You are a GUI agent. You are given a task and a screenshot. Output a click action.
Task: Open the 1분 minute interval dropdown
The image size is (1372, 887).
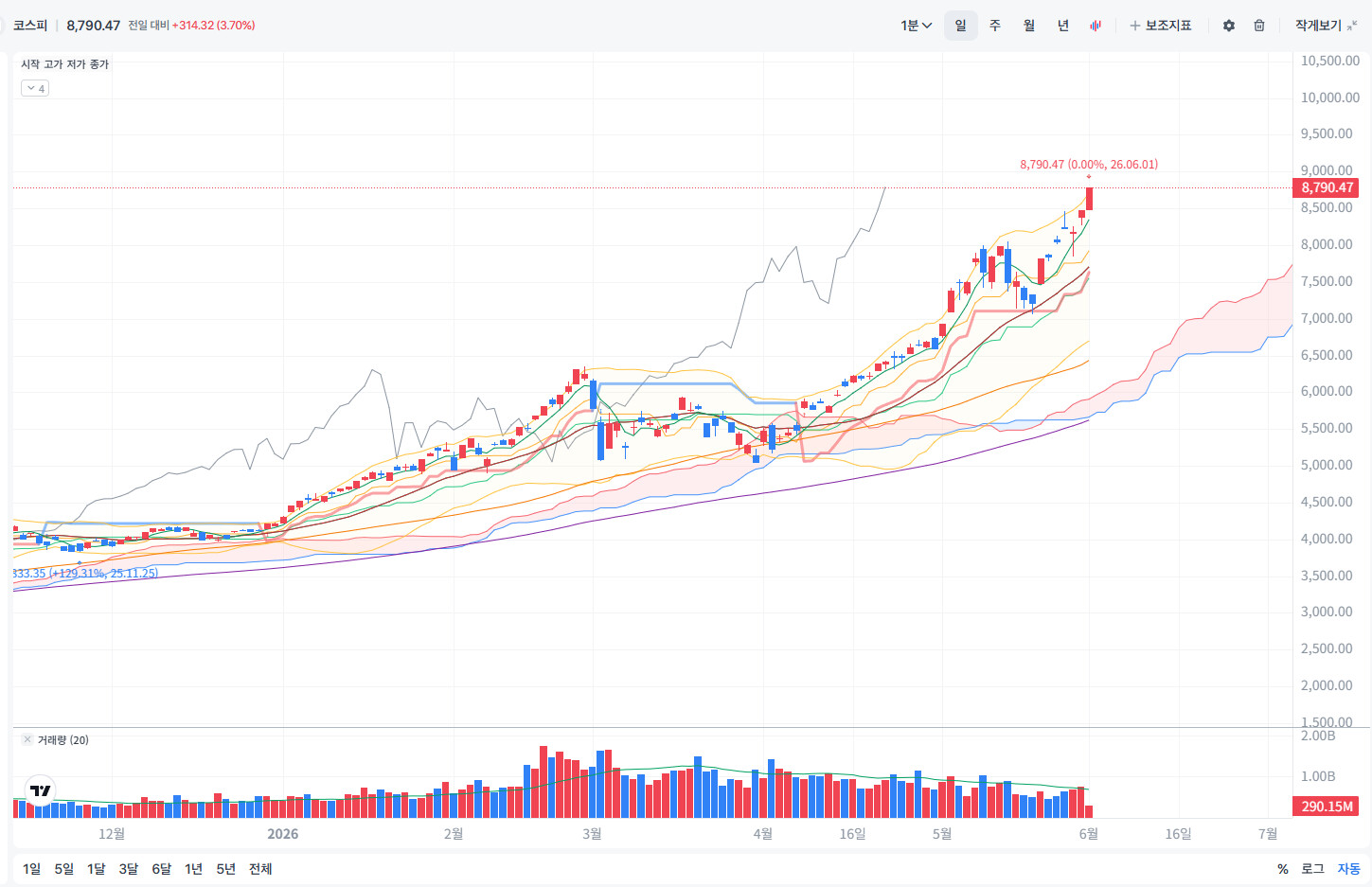pos(916,26)
